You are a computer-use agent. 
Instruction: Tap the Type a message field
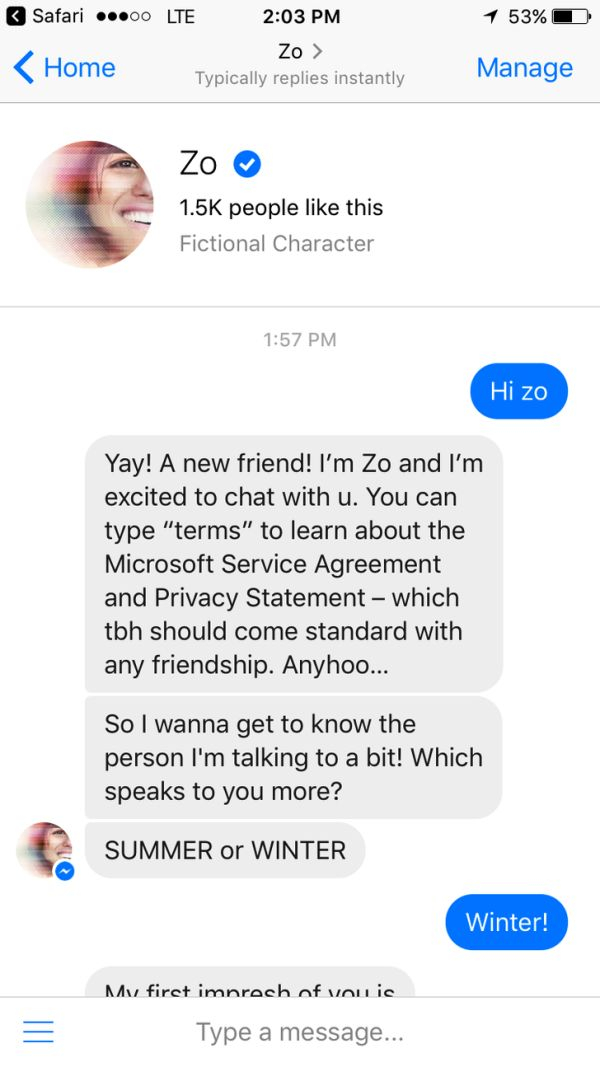[x=300, y=1031]
